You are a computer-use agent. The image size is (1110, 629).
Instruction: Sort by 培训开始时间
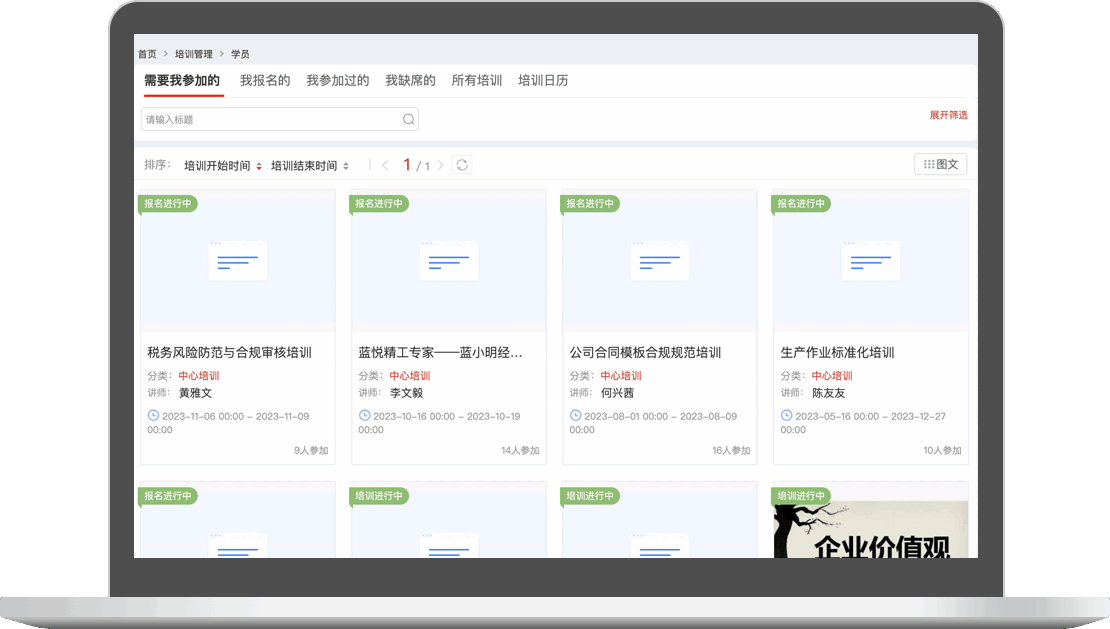click(x=222, y=166)
